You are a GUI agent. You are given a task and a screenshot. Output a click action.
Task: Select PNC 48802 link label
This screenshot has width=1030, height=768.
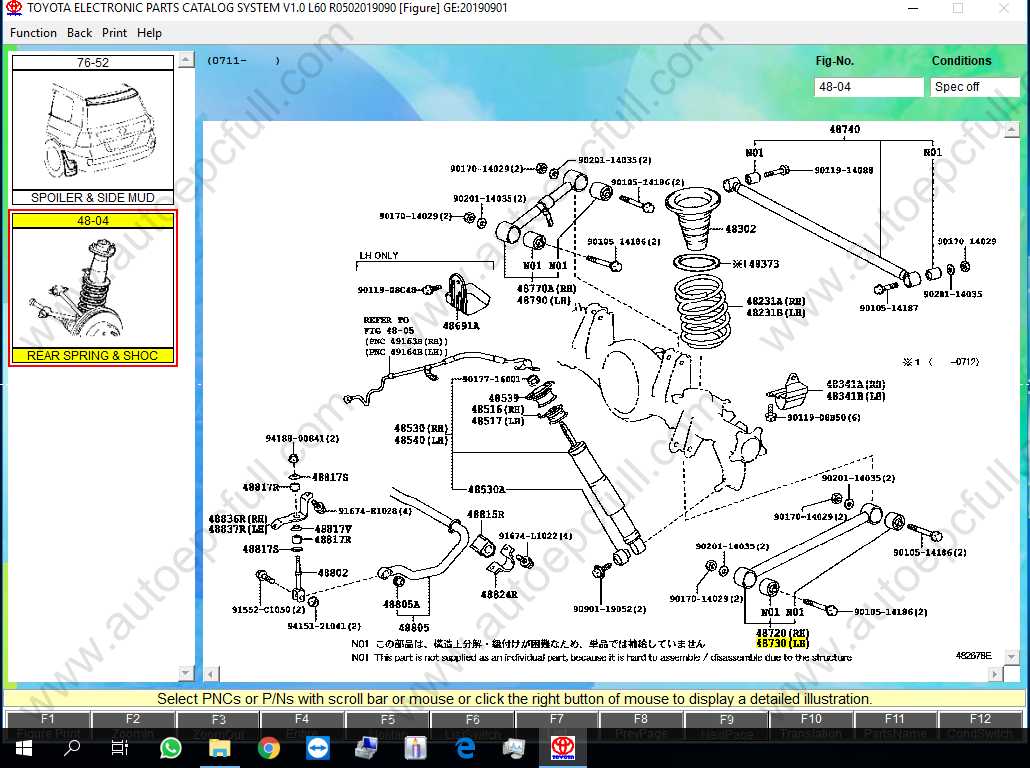click(332, 572)
